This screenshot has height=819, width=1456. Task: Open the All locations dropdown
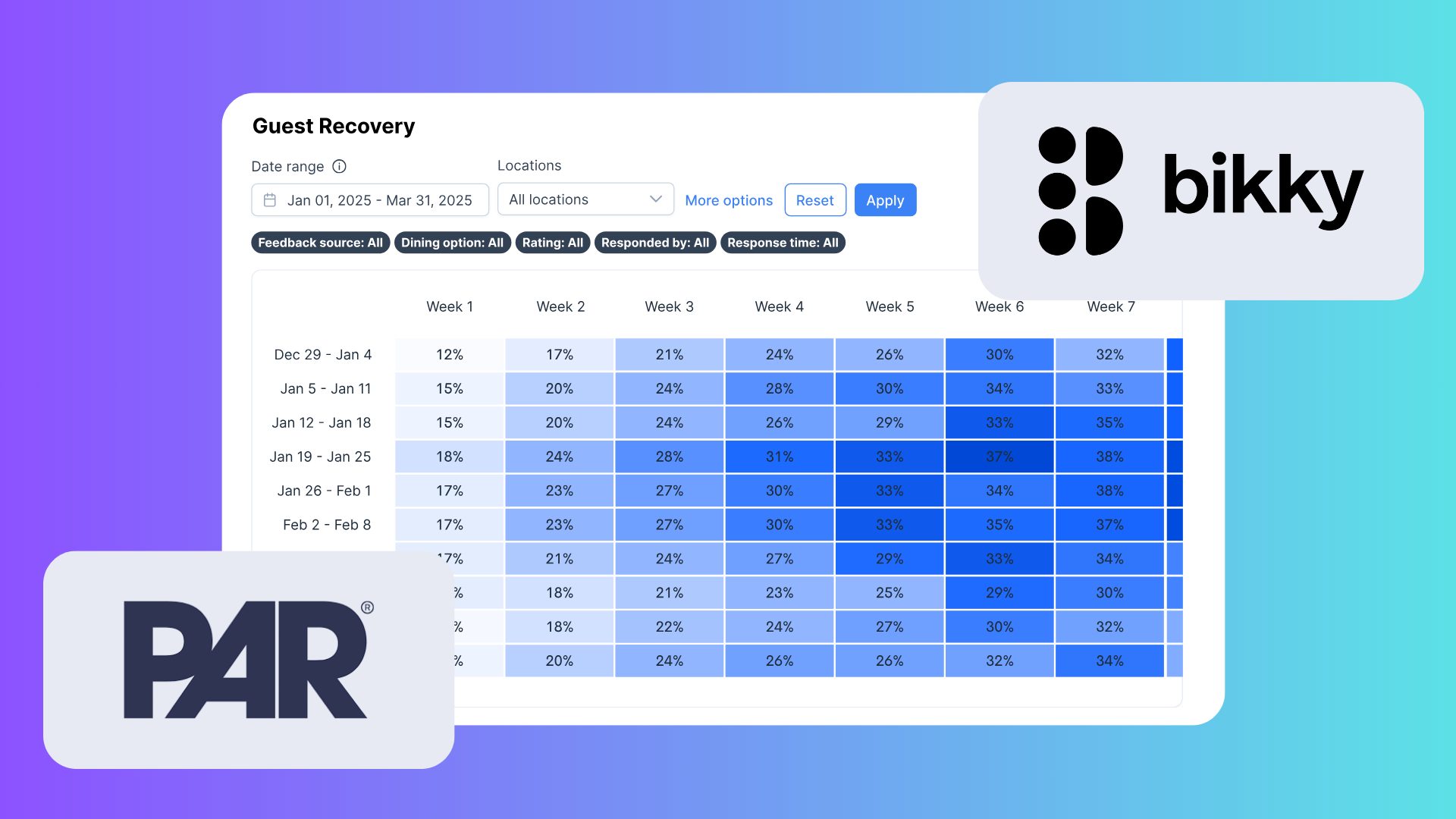(585, 199)
